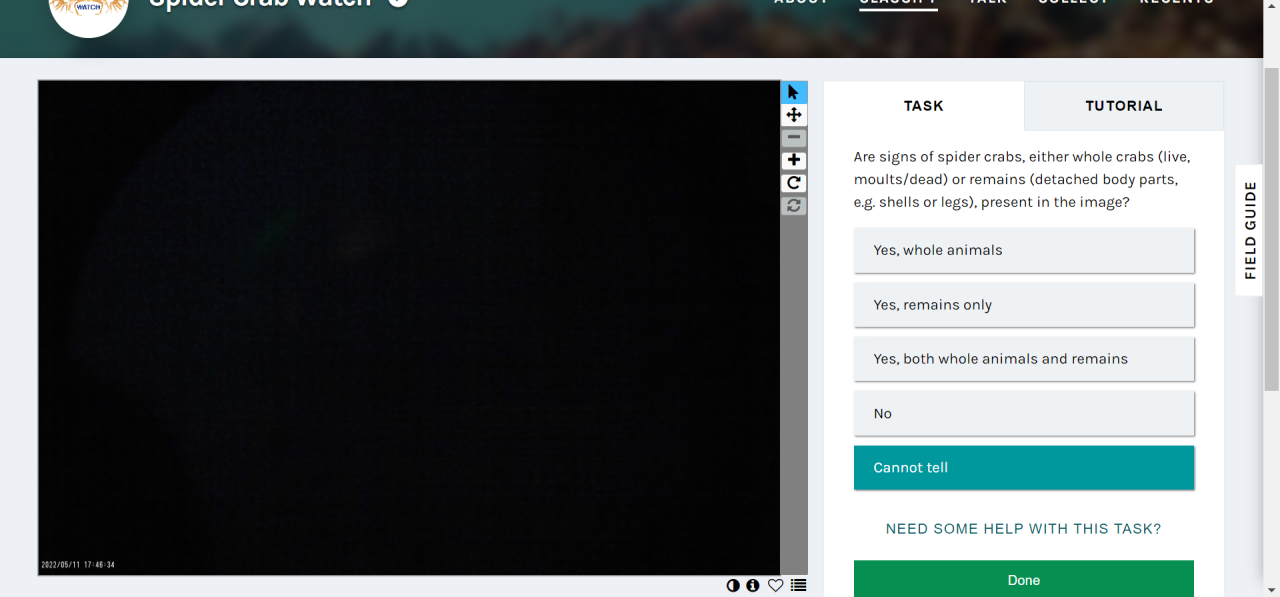Choose the answer No
Image resolution: width=1280 pixels, height=597 pixels.
[1024, 413]
